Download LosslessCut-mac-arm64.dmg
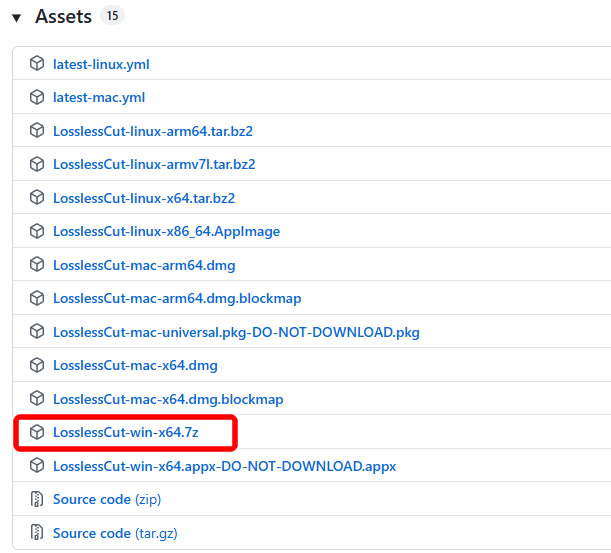Image resolution: width=611 pixels, height=553 pixels. [144, 265]
